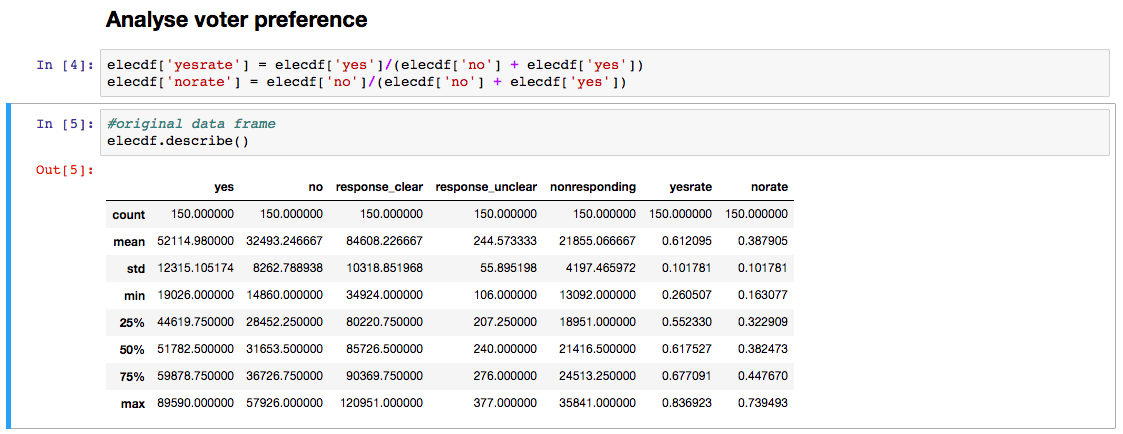Click the response_unclear column header
The width and height of the screenshot is (1123, 434).
coord(486,187)
